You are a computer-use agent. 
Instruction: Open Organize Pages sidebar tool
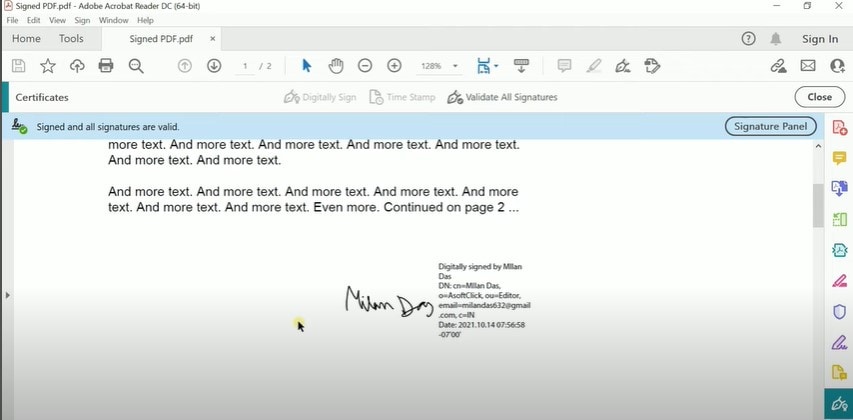click(840, 220)
